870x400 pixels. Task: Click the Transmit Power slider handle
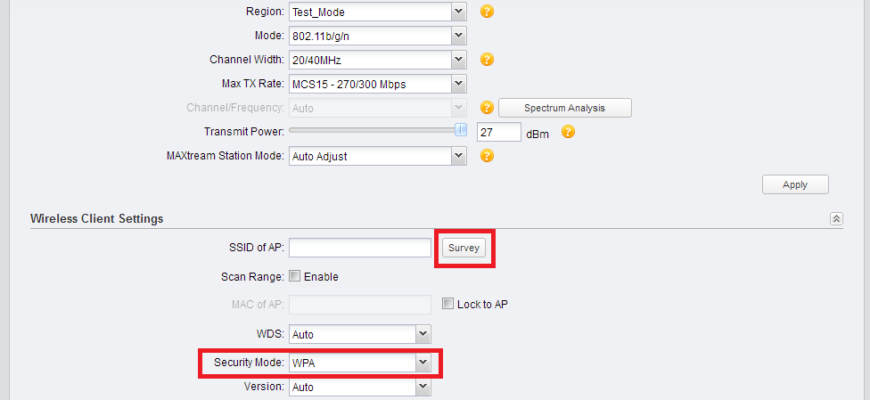point(461,130)
